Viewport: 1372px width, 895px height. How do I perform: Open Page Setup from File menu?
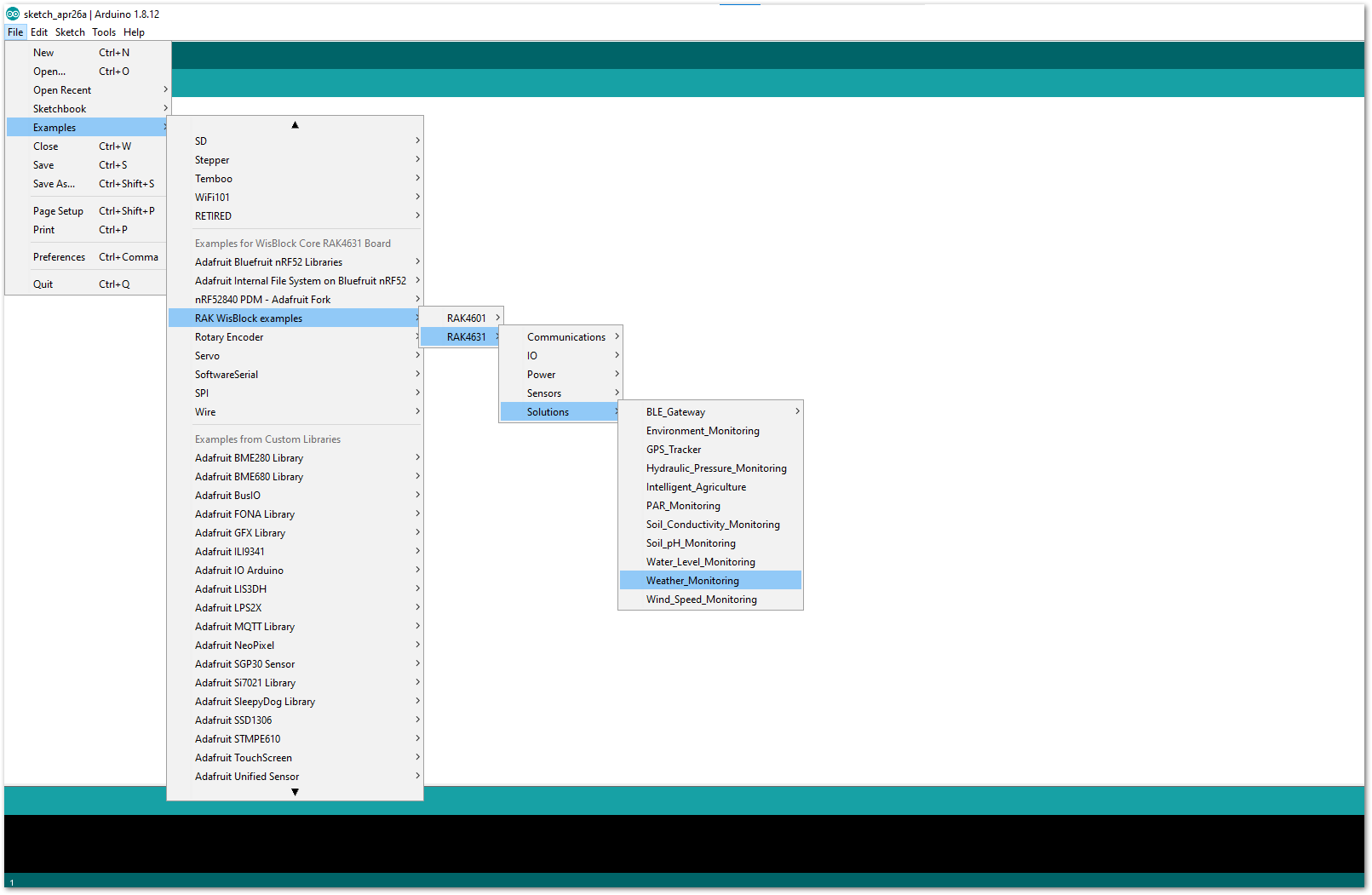click(x=88, y=211)
